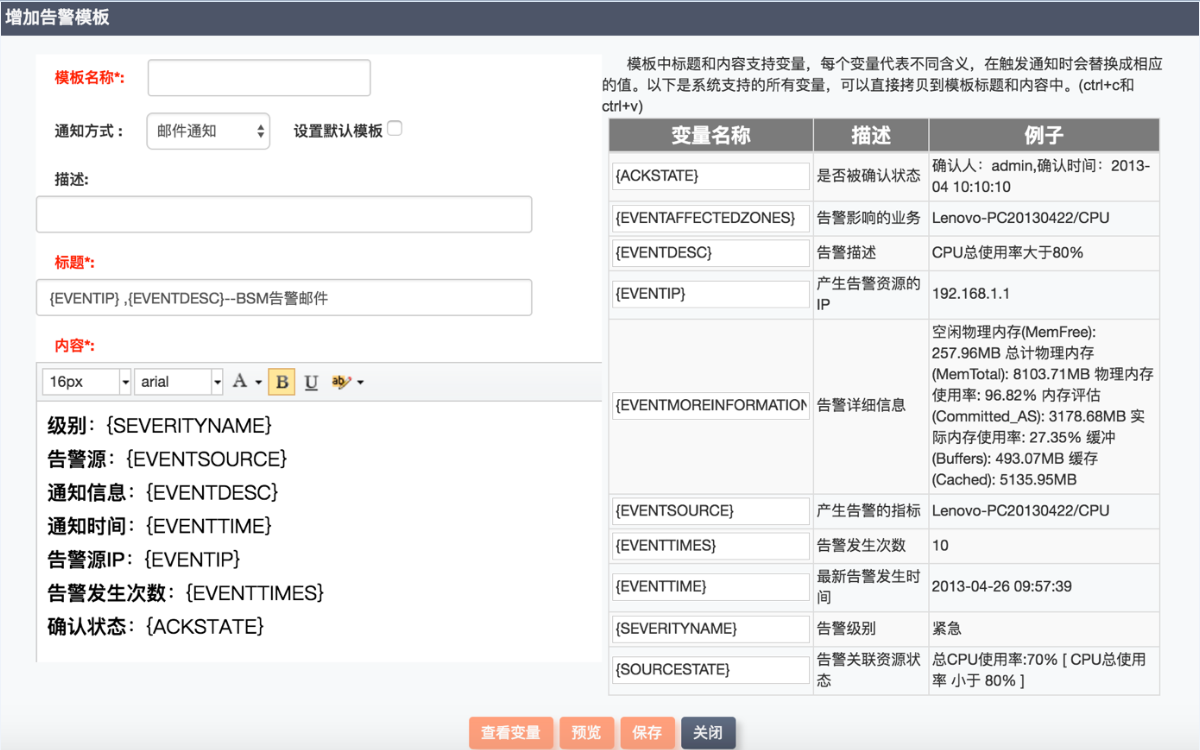Open the highlight color dropdown arrow
The height and width of the screenshot is (750, 1200).
click(360, 383)
